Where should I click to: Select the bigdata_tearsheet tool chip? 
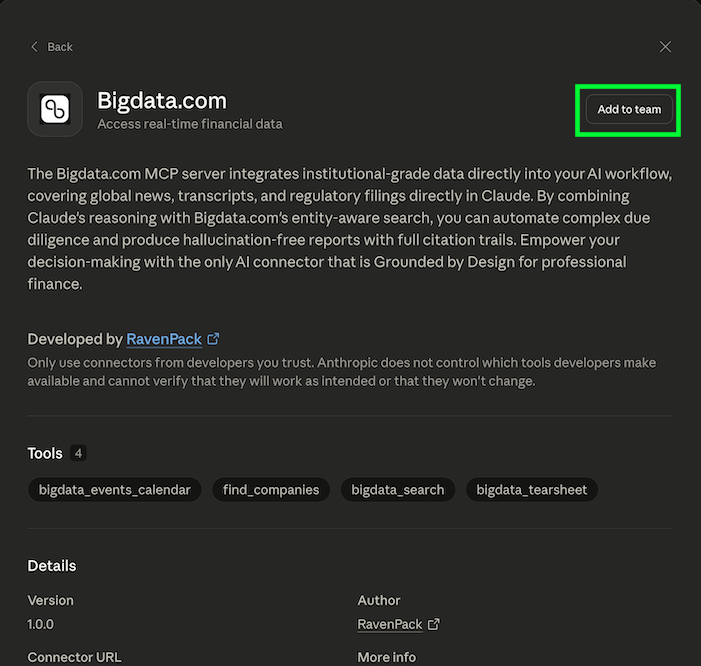click(532, 490)
